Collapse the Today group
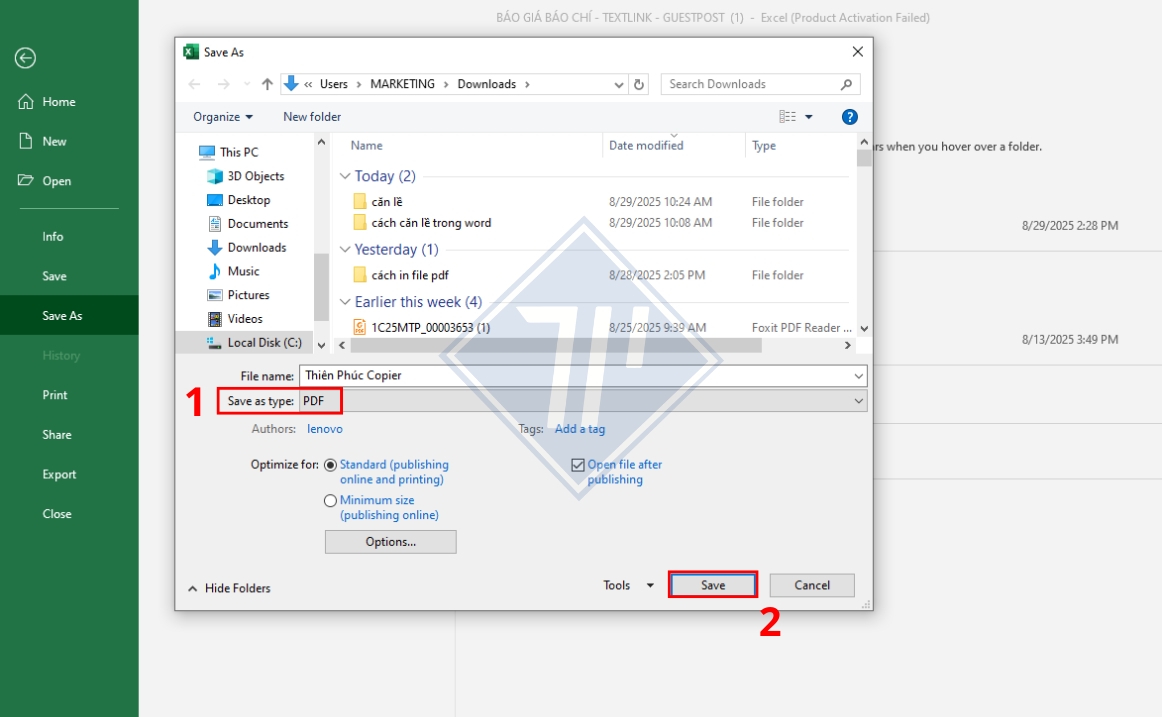This screenshot has width=1162, height=717. coord(345,176)
